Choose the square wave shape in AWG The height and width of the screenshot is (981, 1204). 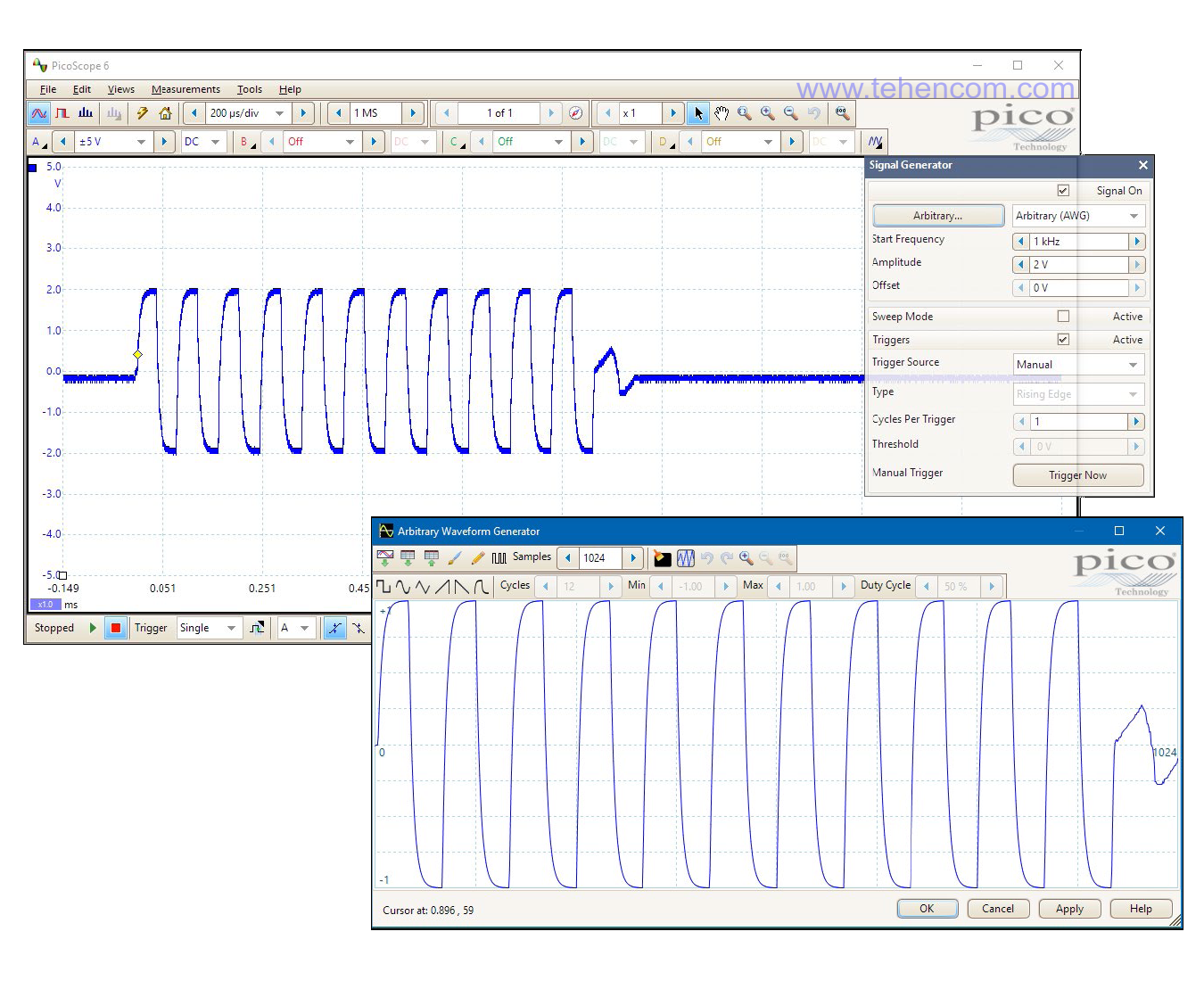(x=383, y=586)
